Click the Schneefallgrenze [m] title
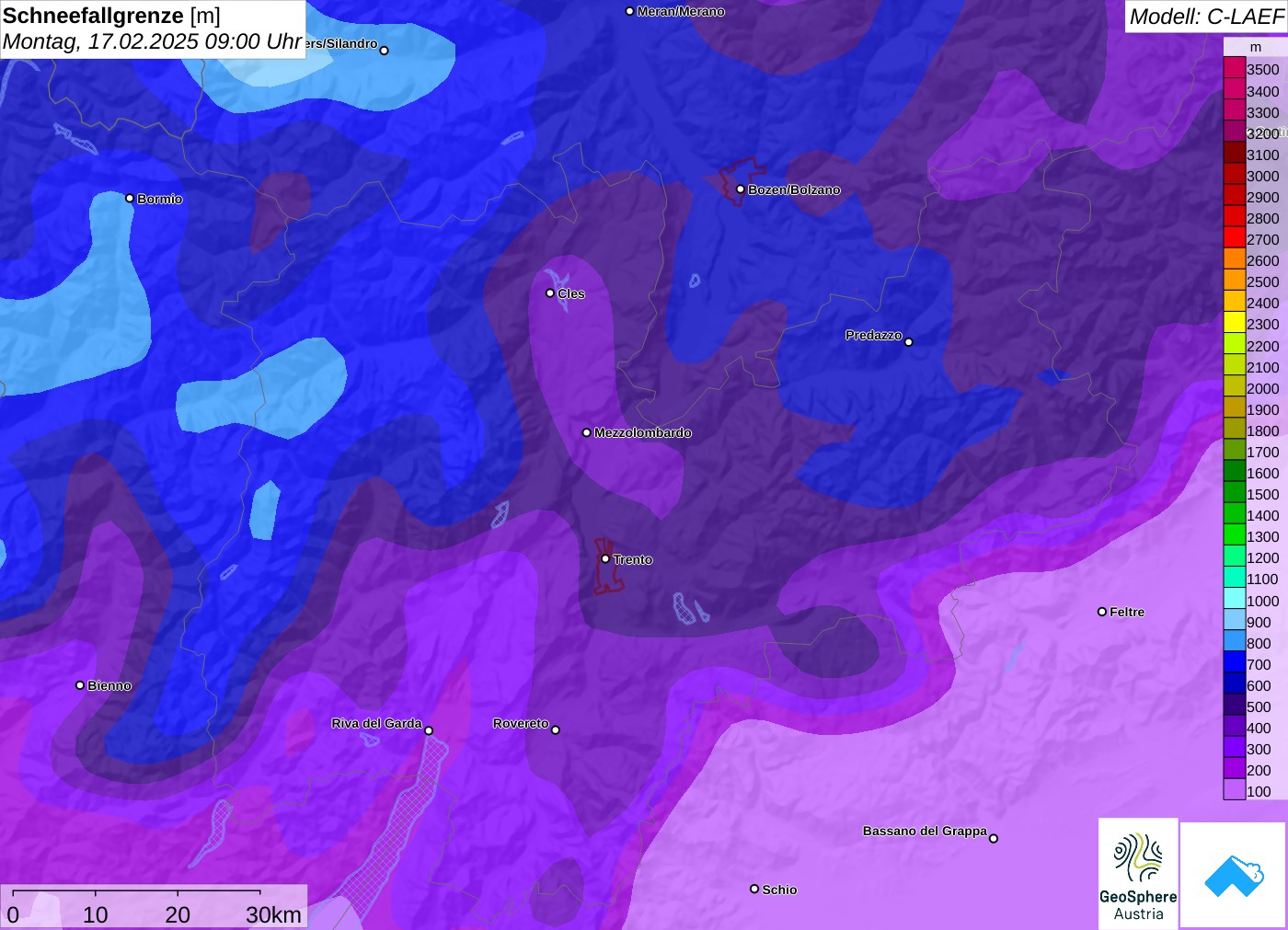The height and width of the screenshot is (930, 1288). pyautogui.click(x=111, y=16)
